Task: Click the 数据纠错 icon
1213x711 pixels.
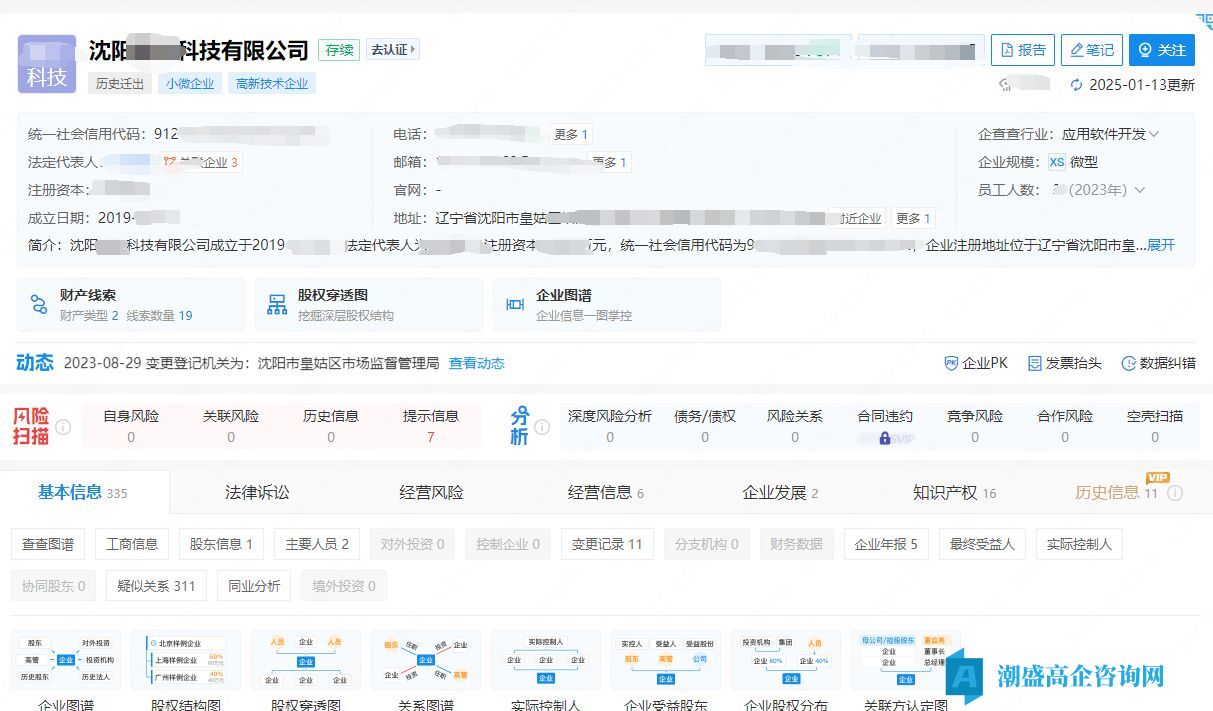Action: tap(1128, 364)
